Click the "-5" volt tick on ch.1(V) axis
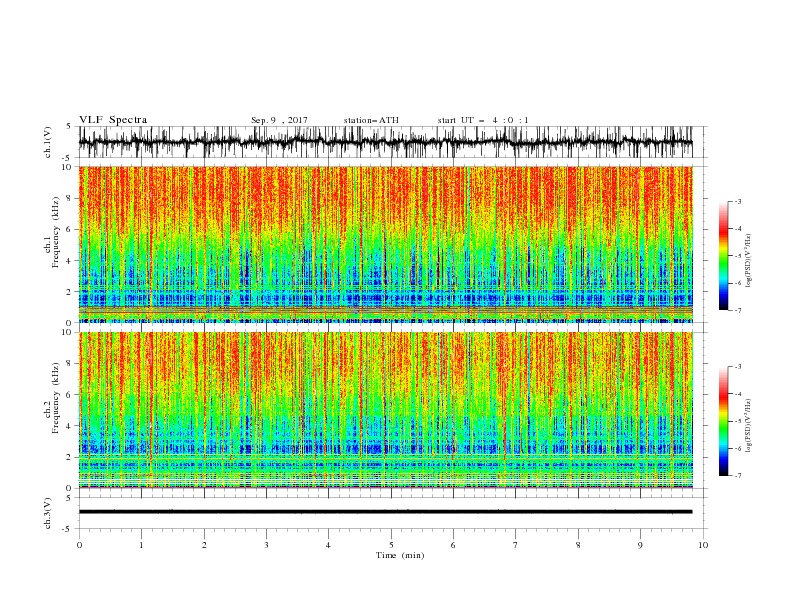This screenshot has height=612, width=792. tap(67, 158)
